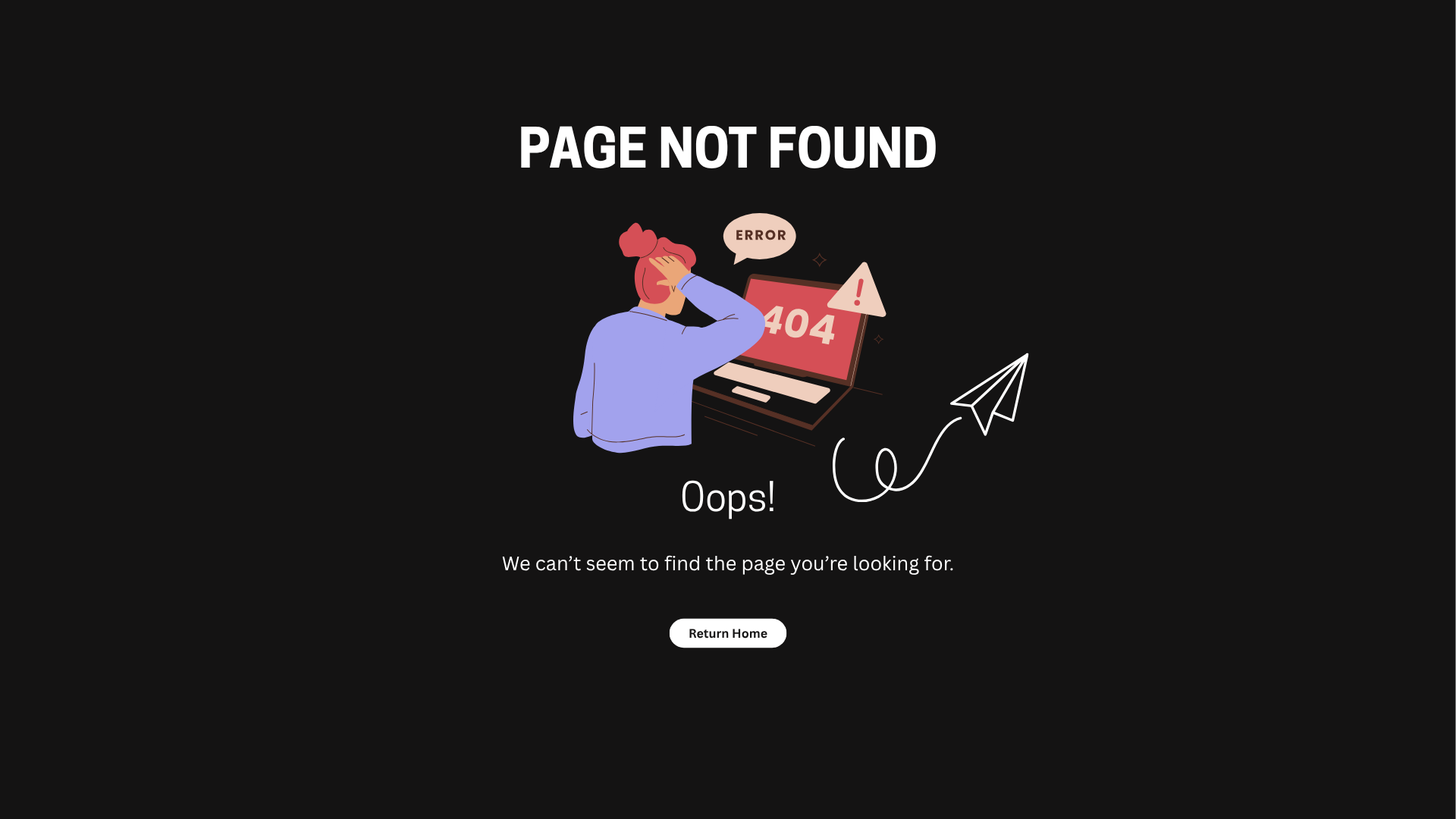Click the word NOT in the heading
1456x819 pixels.
coord(708,147)
